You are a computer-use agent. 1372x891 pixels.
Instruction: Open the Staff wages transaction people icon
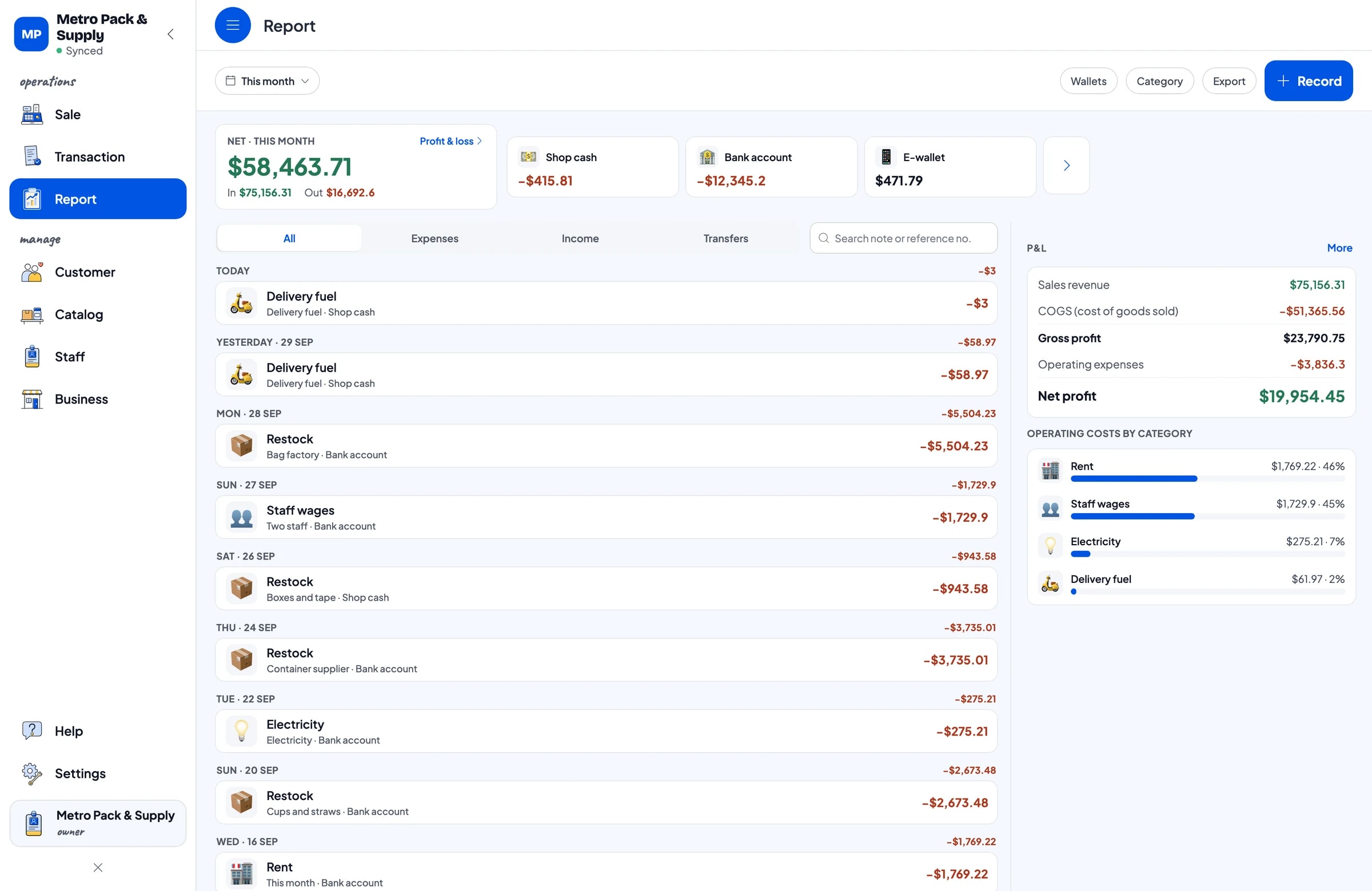[x=242, y=517]
